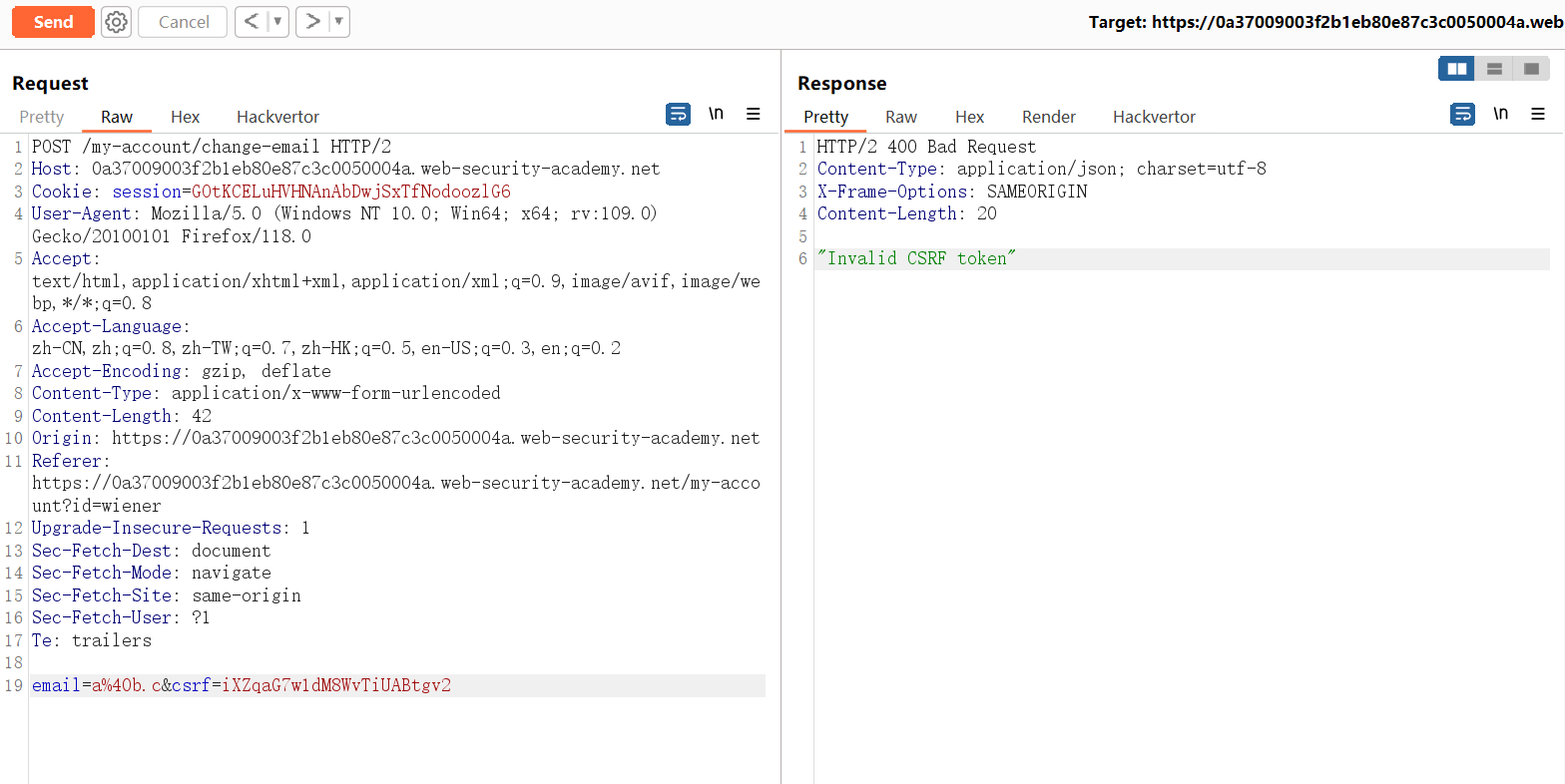1565x784 pixels.
Task: Click the Cancel button
Action: coord(183,22)
